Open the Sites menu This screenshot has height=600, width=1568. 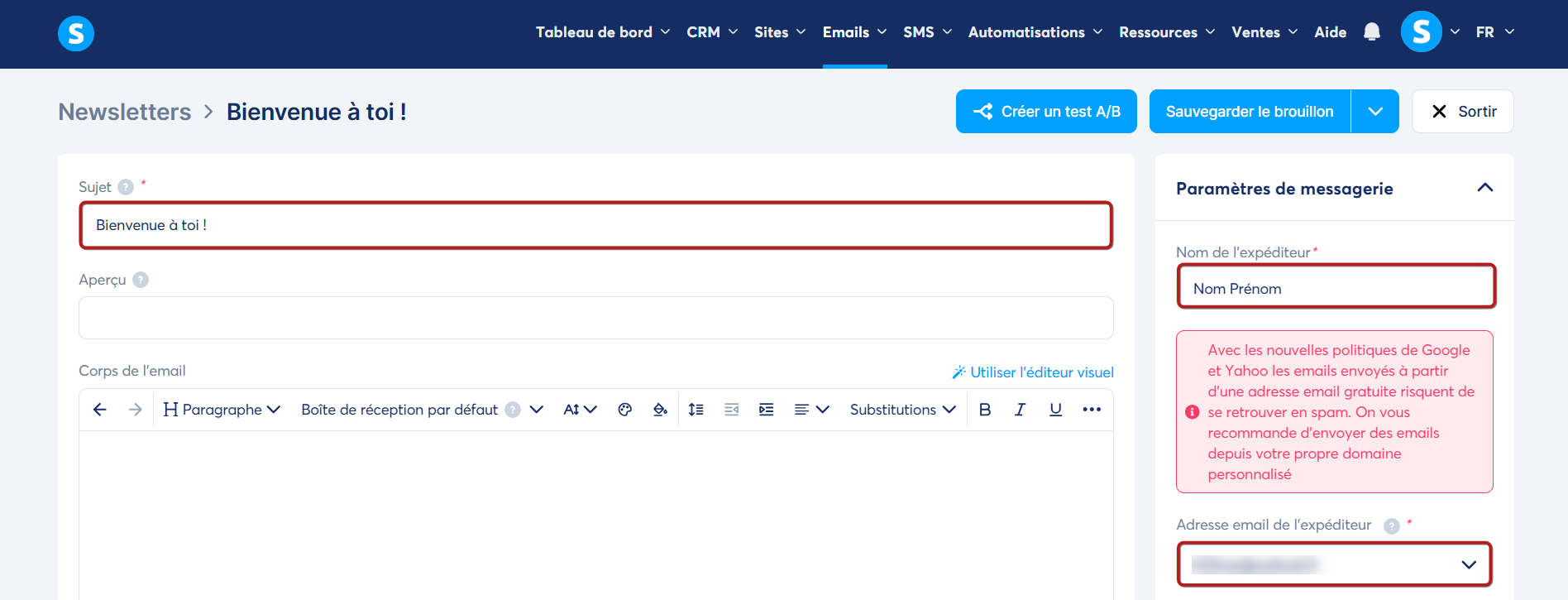(x=780, y=32)
